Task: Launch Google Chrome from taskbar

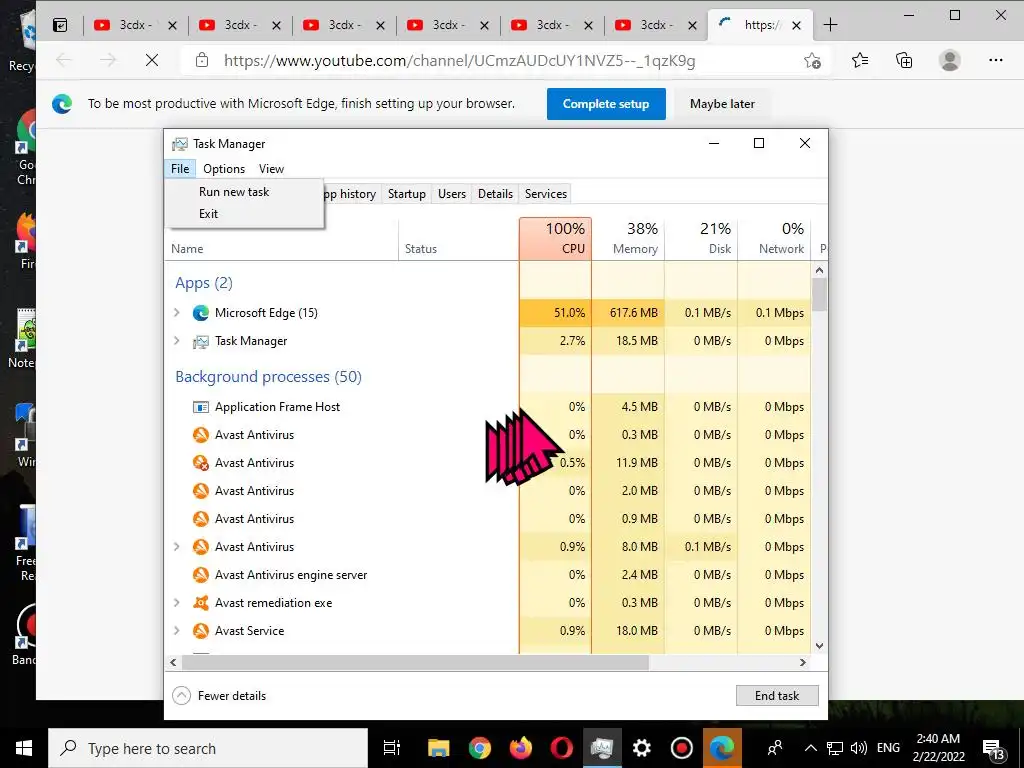Action: 479,748
